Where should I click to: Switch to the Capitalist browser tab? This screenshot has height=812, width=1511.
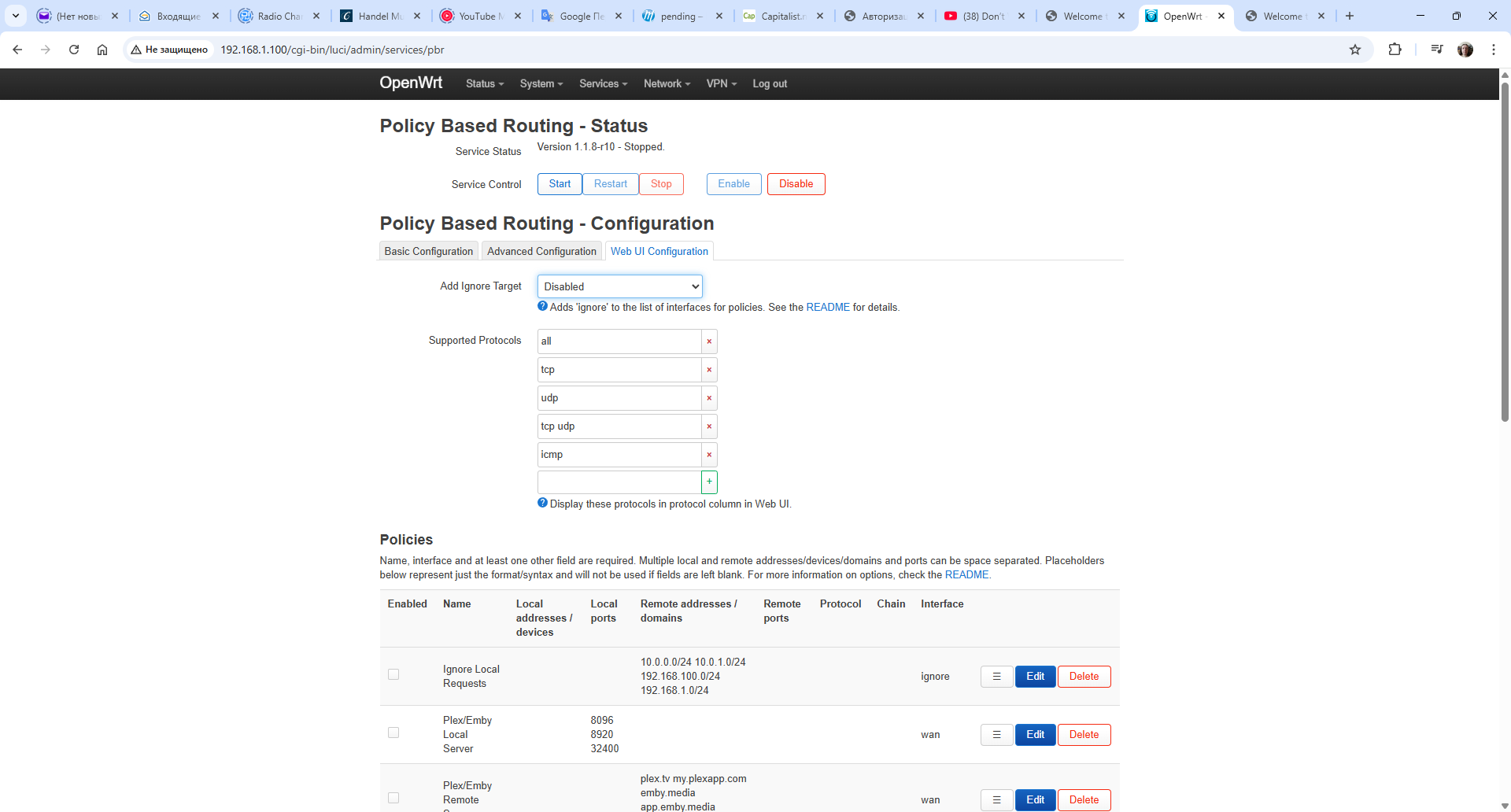coord(784,16)
